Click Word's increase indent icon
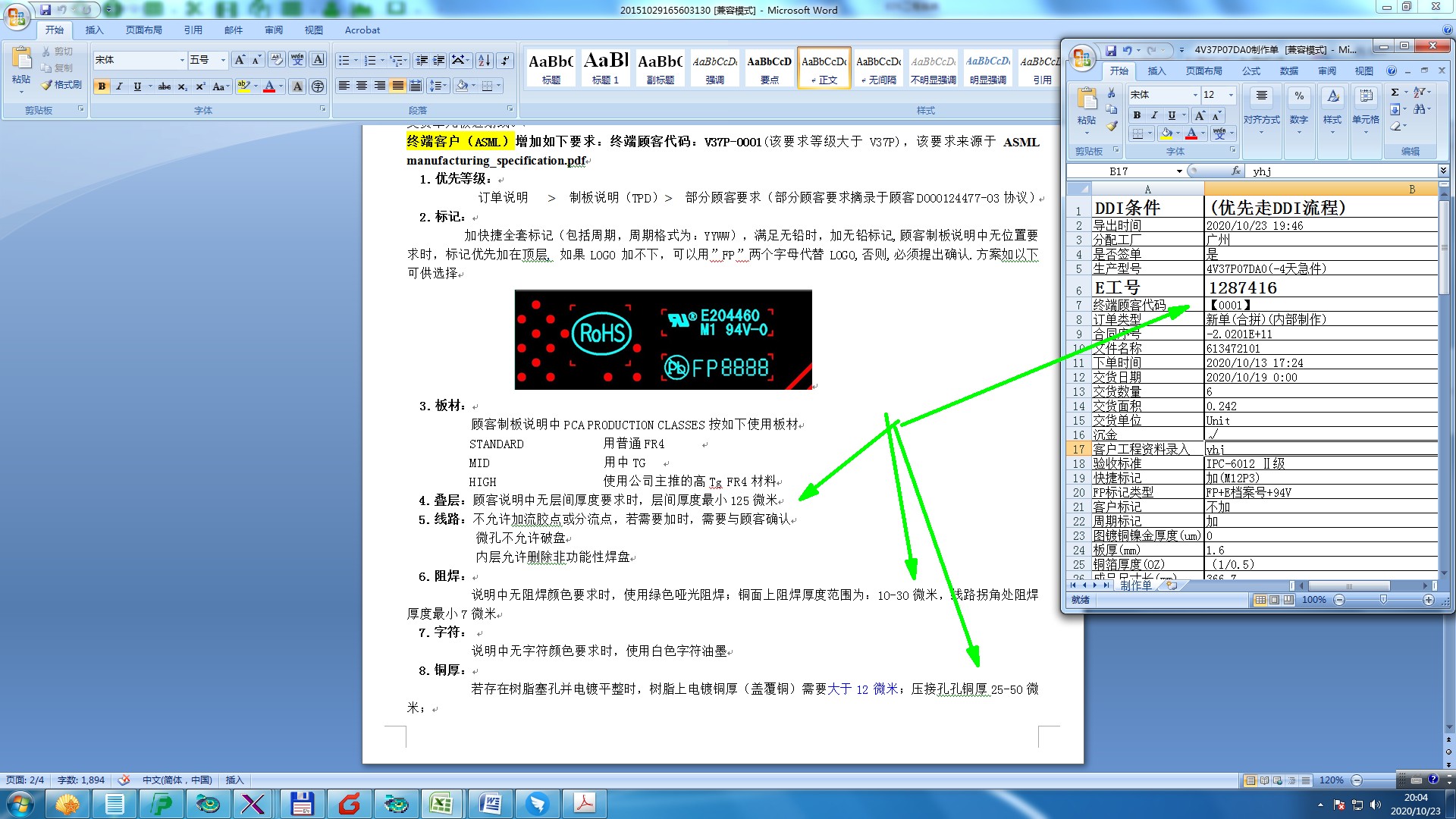Screen dimensions: 1456x819 click(439, 61)
